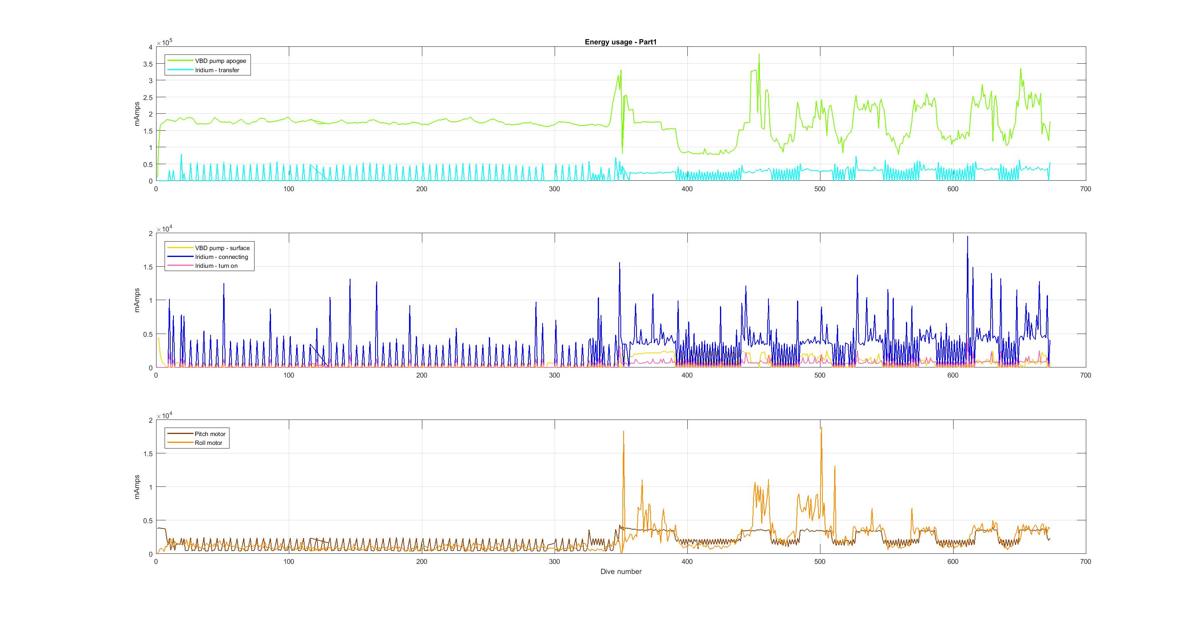The height and width of the screenshot is (622, 1200).
Task: Click the 'mAmps' y-axis label of the middle plot
Action: click(x=137, y=300)
